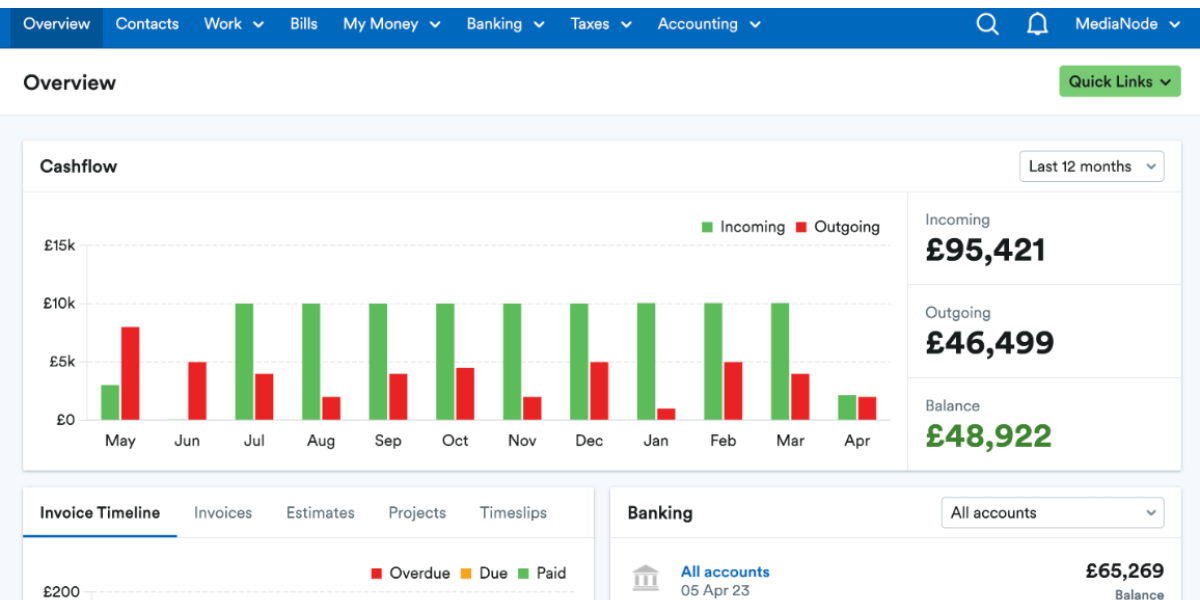Image resolution: width=1200 pixels, height=600 pixels.
Task: Click the May incoming bar on chart
Action: (108, 400)
